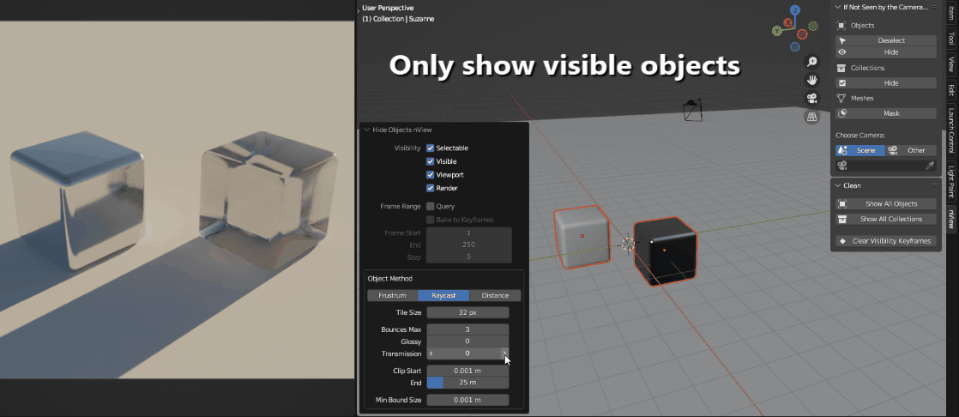The image size is (959, 417).
Task: Click the eyedropper in the camera field
Action: [x=929, y=165]
